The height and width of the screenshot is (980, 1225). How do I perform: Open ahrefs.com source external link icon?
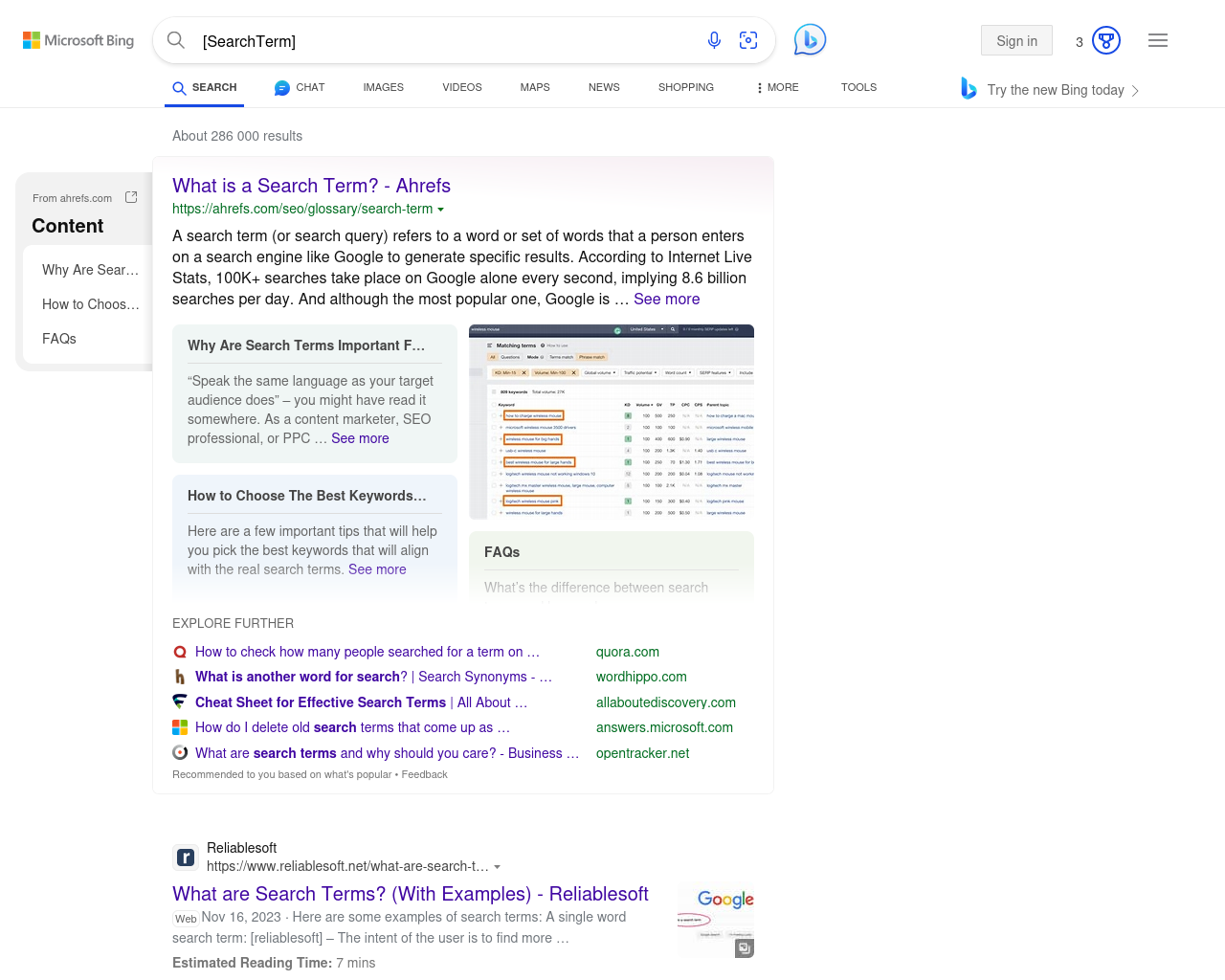pyautogui.click(x=131, y=197)
